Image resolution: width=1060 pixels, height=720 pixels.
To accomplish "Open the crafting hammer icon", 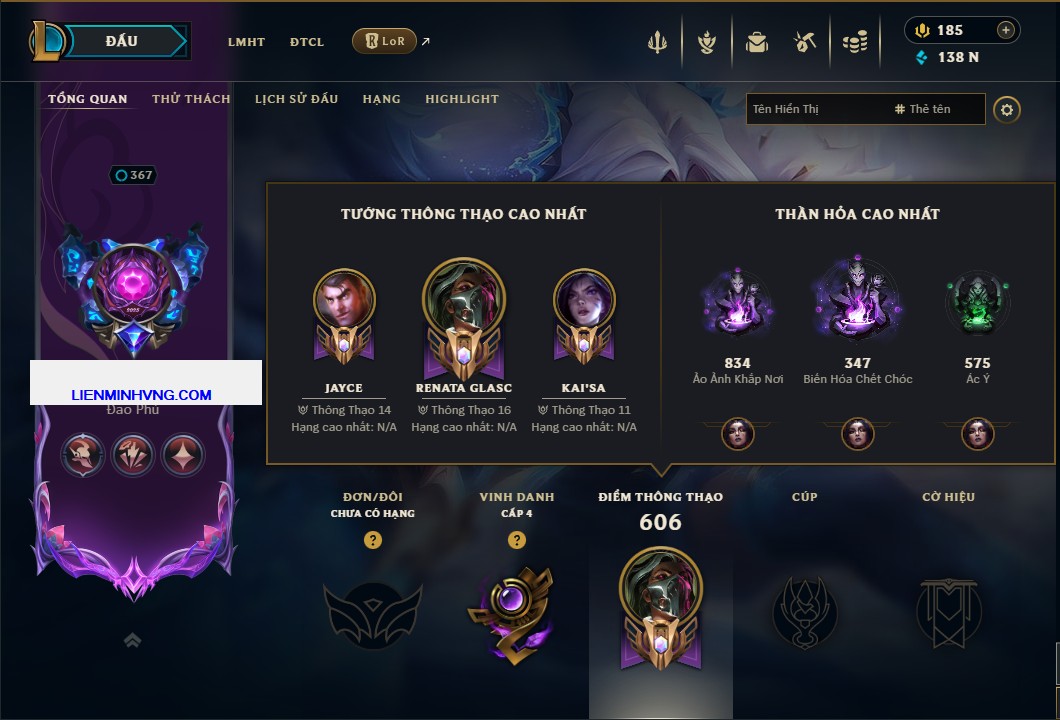I will tap(804, 43).
